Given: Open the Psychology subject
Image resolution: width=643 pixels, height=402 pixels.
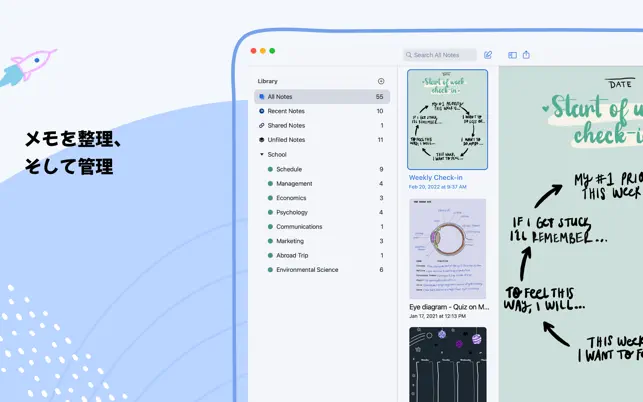Looking at the screenshot, I should point(322,212).
